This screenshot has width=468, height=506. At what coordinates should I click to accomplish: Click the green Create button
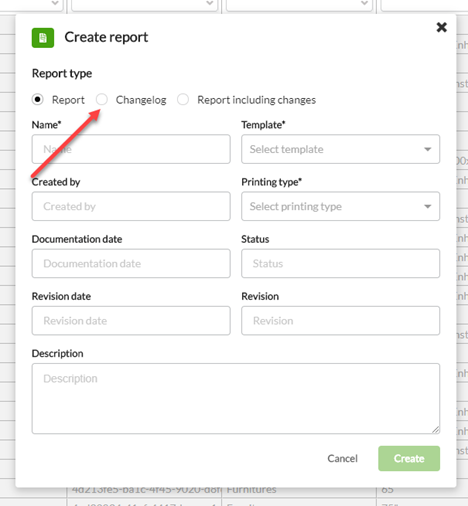pyautogui.click(x=409, y=458)
